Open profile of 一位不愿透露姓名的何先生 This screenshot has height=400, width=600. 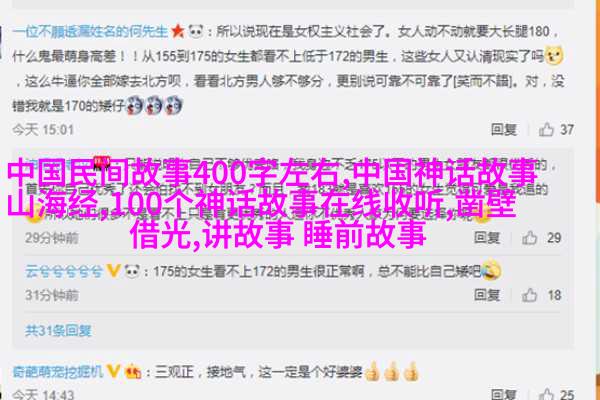pyautogui.click(x=90, y=31)
